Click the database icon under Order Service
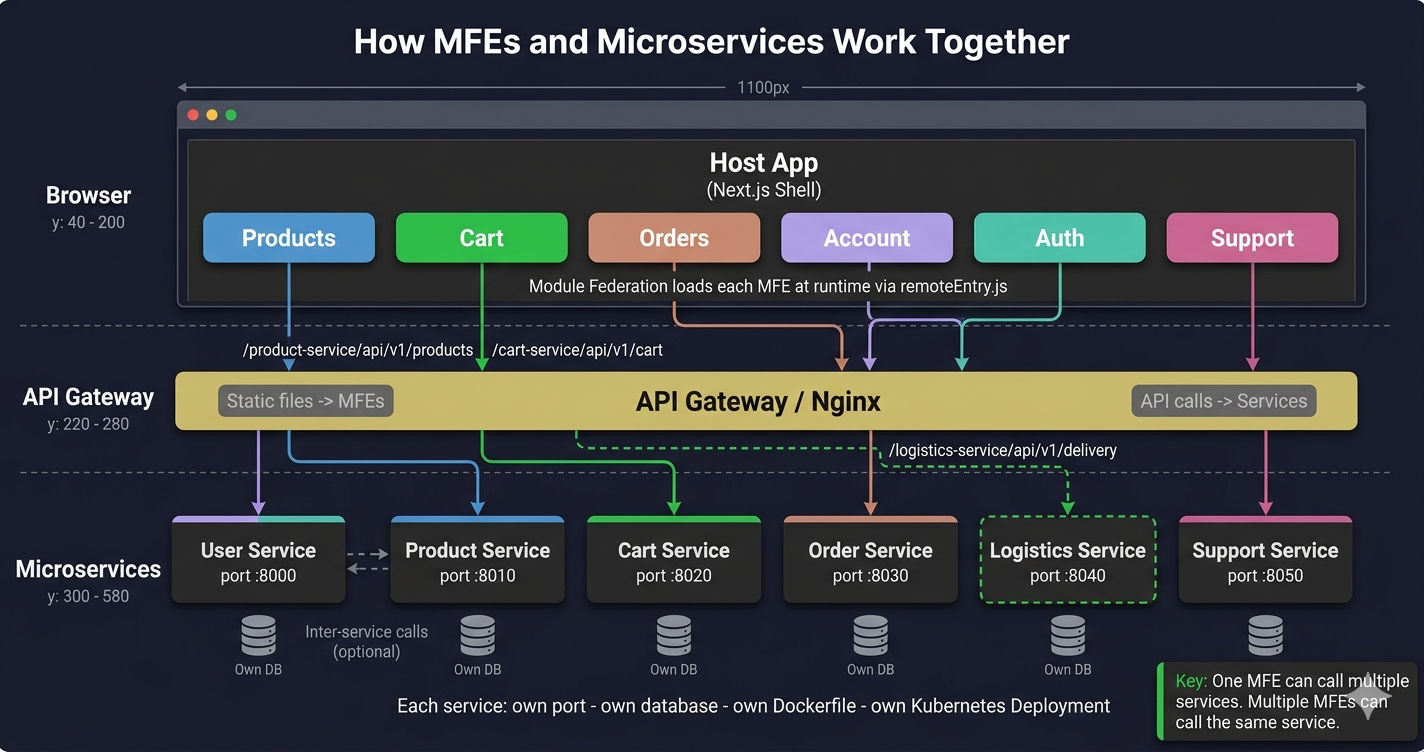The image size is (1424, 752). tap(870, 635)
